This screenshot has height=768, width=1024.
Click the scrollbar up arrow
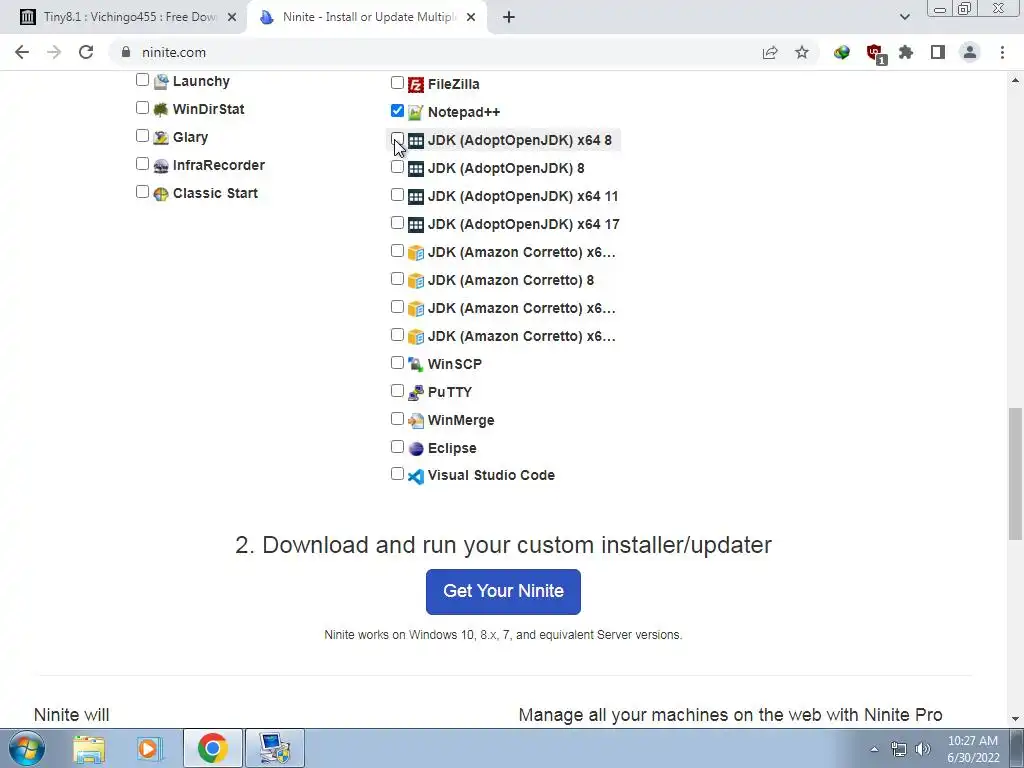(x=1015, y=80)
